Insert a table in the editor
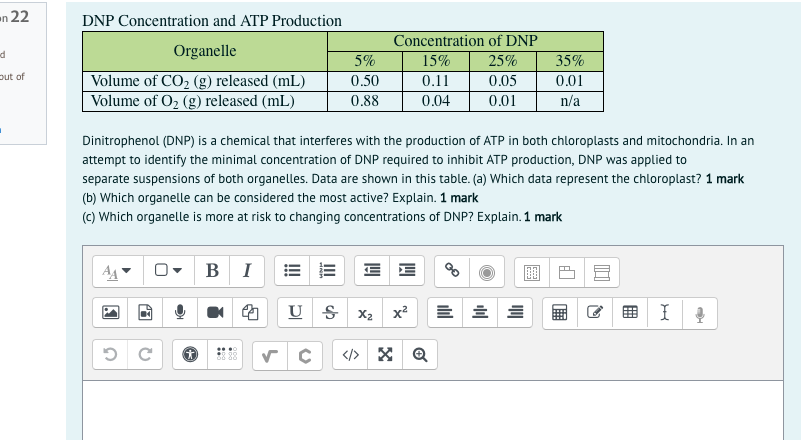This screenshot has width=806, height=440. (630, 313)
